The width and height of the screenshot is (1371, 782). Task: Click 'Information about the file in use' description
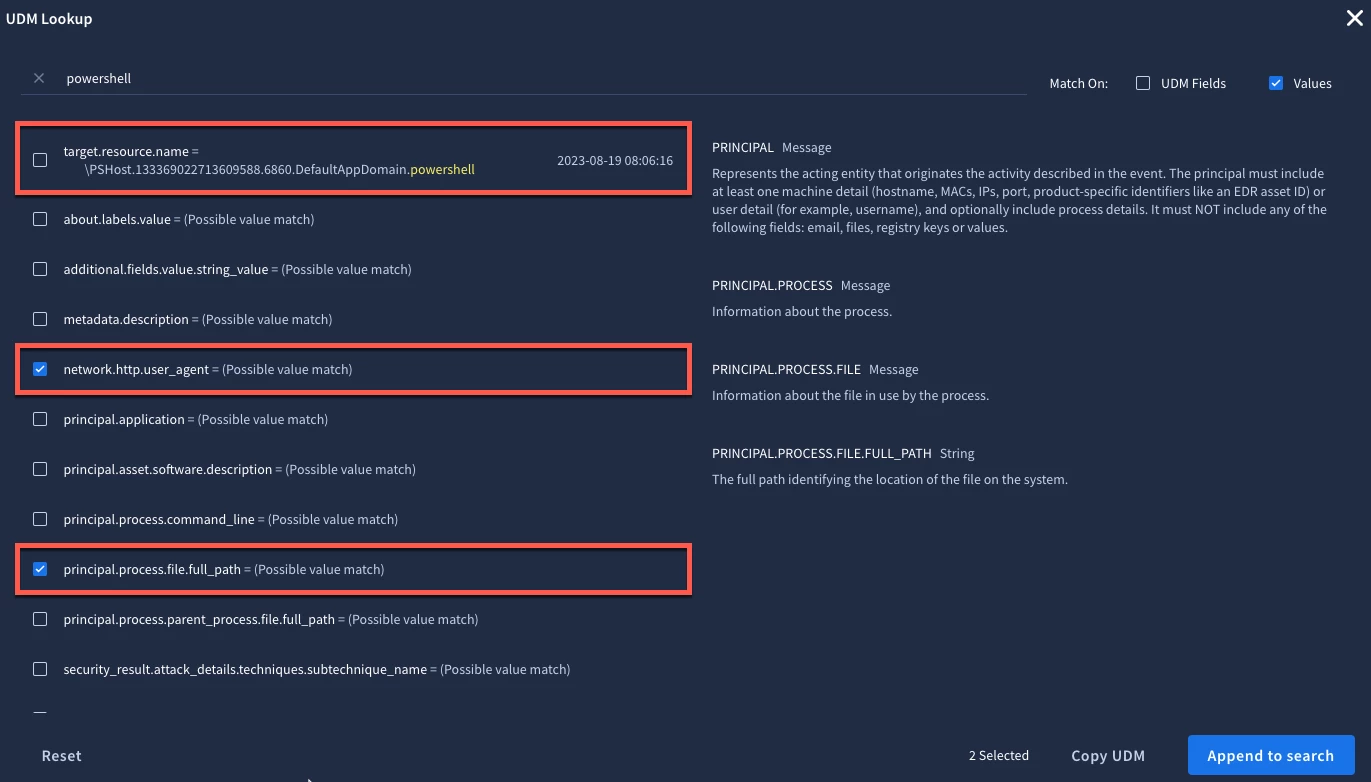(850, 395)
